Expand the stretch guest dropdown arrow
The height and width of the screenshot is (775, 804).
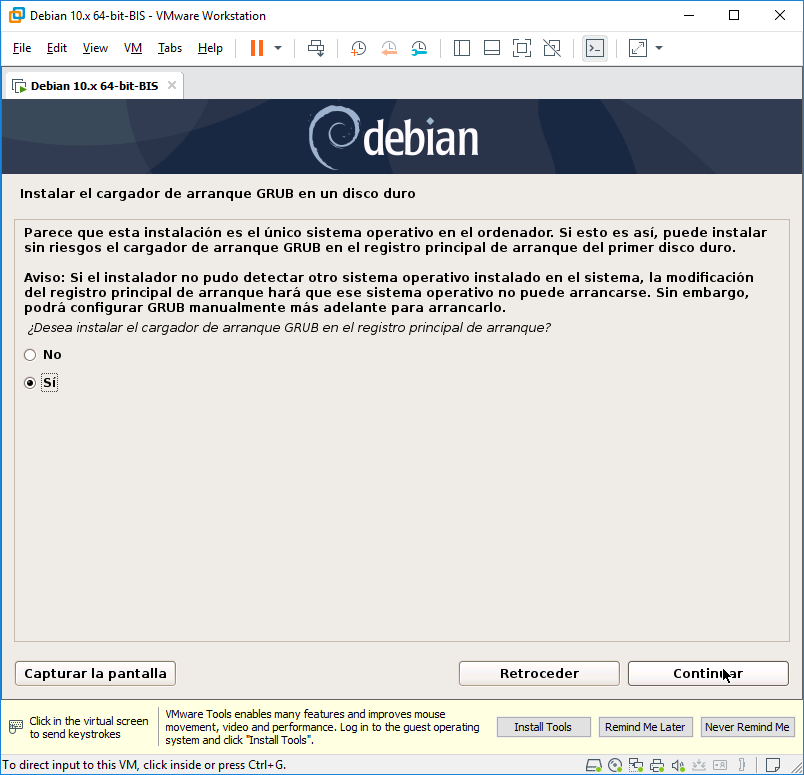[659, 48]
